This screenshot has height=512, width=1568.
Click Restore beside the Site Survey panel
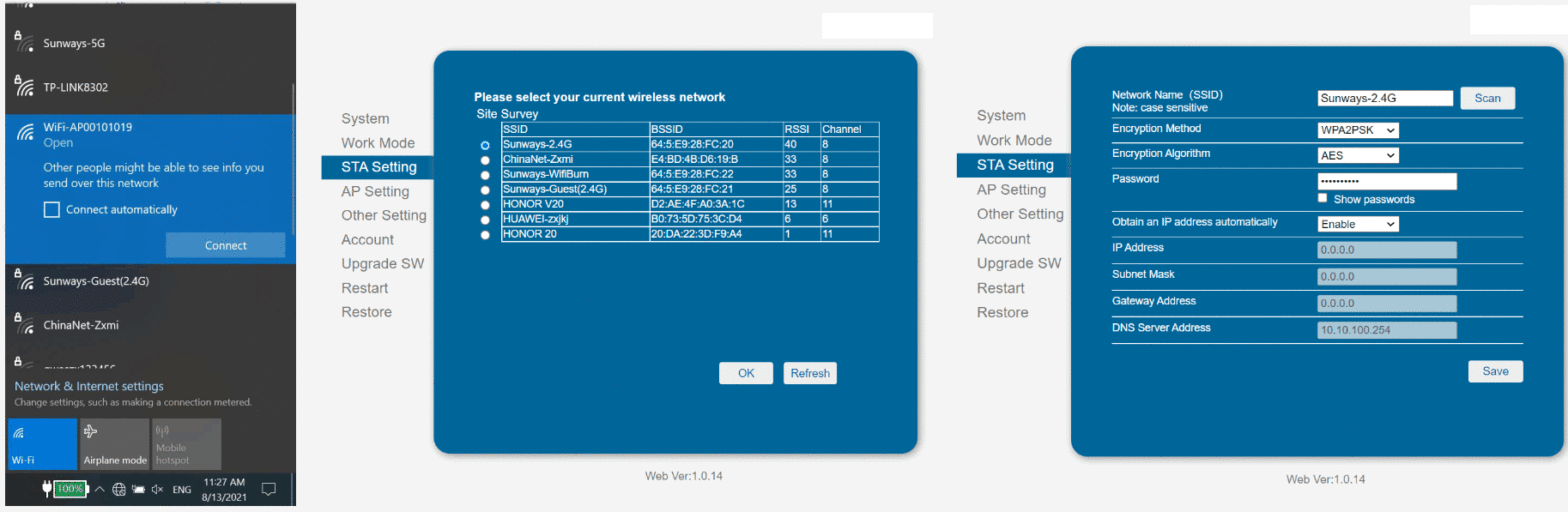pos(367,312)
